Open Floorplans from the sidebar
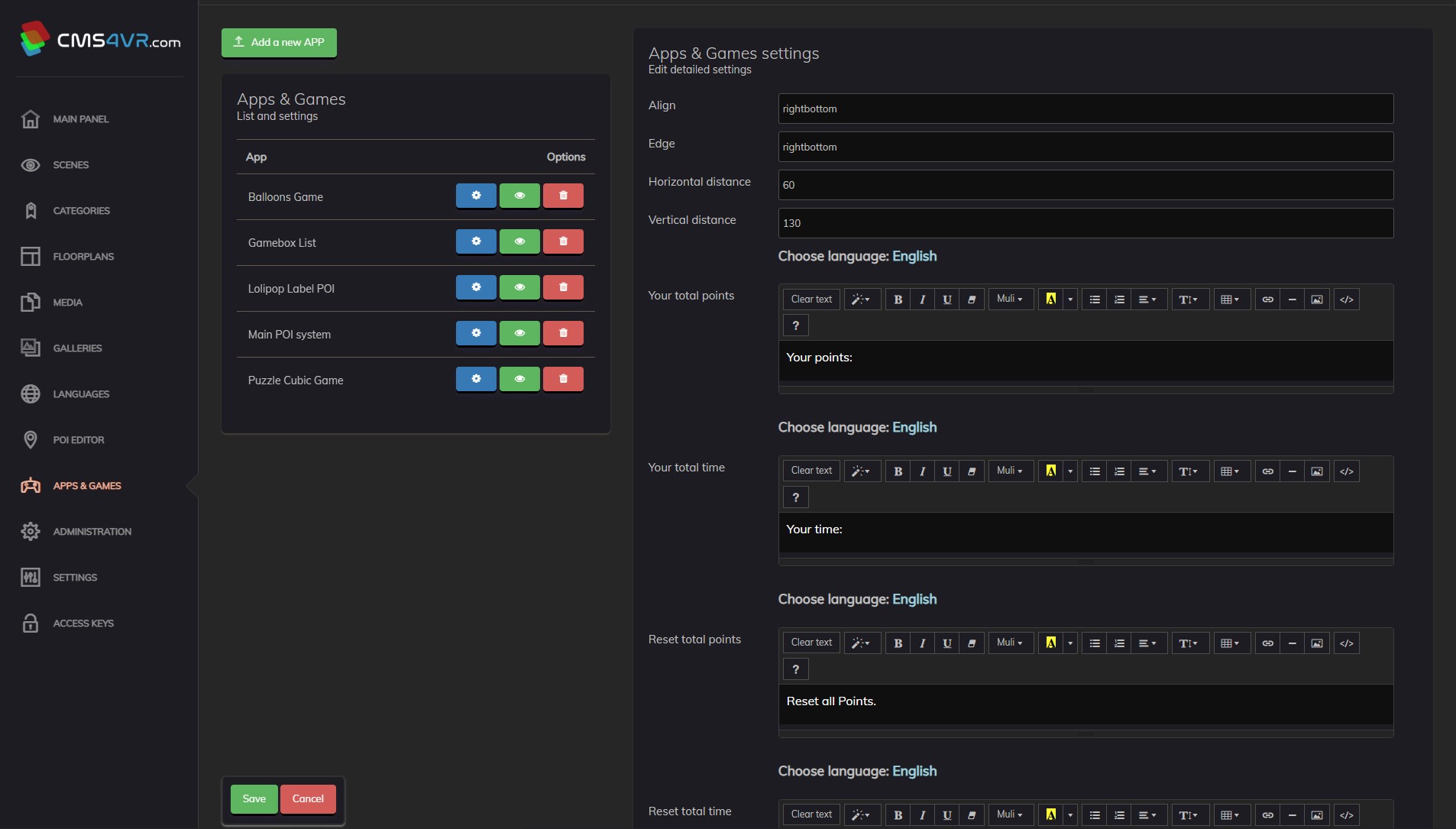The height and width of the screenshot is (829, 1456). (x=83, y=257)
